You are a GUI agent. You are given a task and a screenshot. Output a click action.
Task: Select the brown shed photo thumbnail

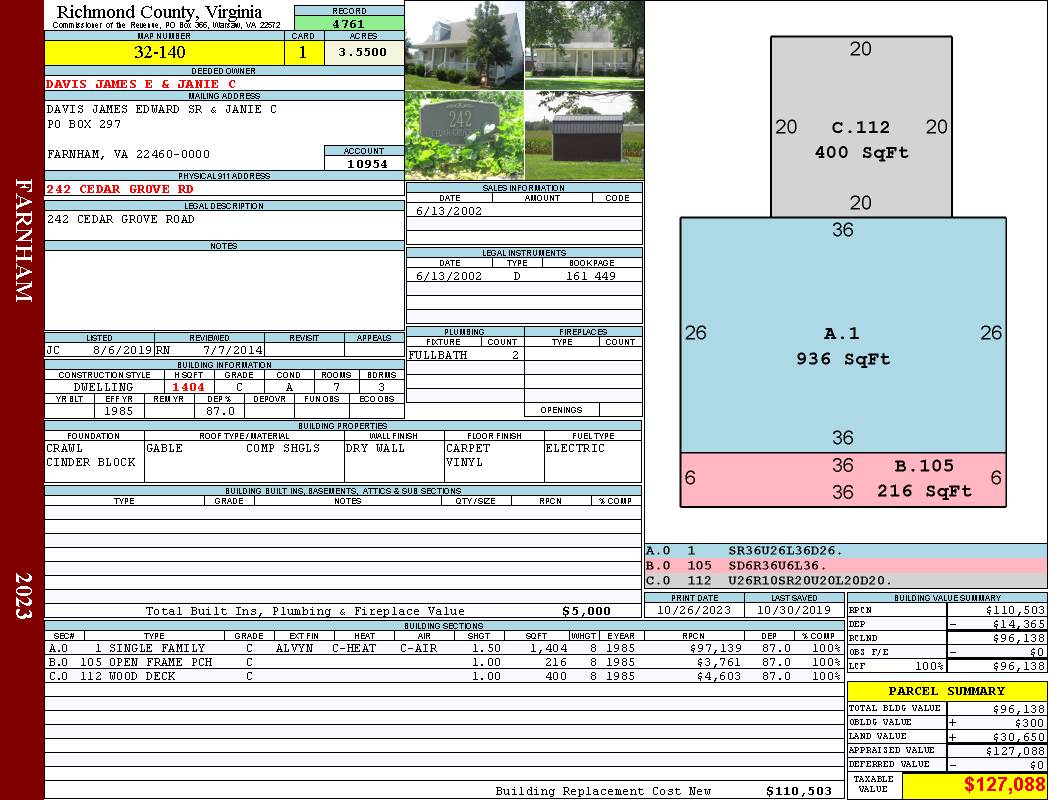click(x=585, y=135)
